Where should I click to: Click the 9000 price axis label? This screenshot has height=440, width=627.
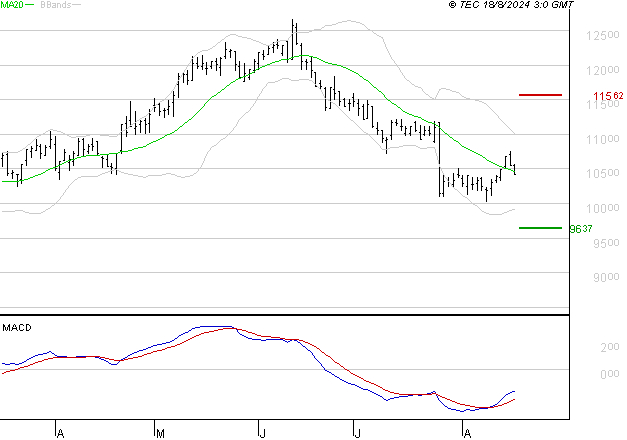(606, 277)
